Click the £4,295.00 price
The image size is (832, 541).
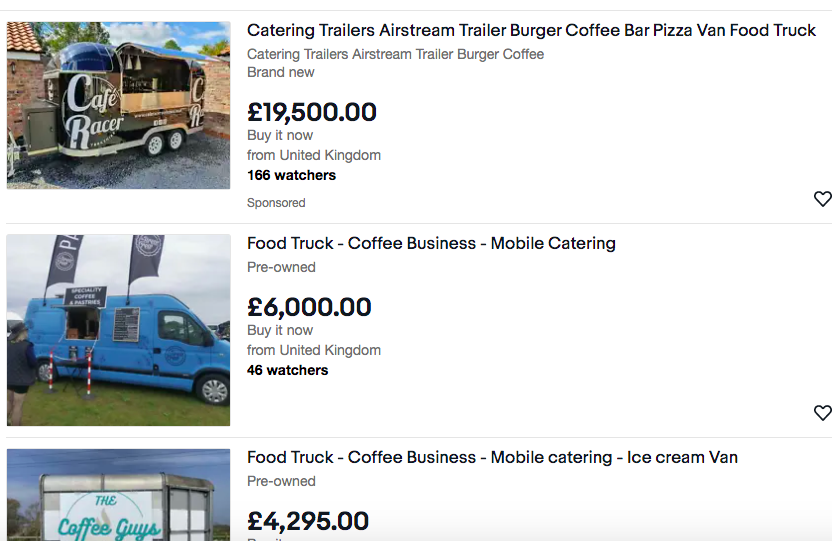pos(308,521)
